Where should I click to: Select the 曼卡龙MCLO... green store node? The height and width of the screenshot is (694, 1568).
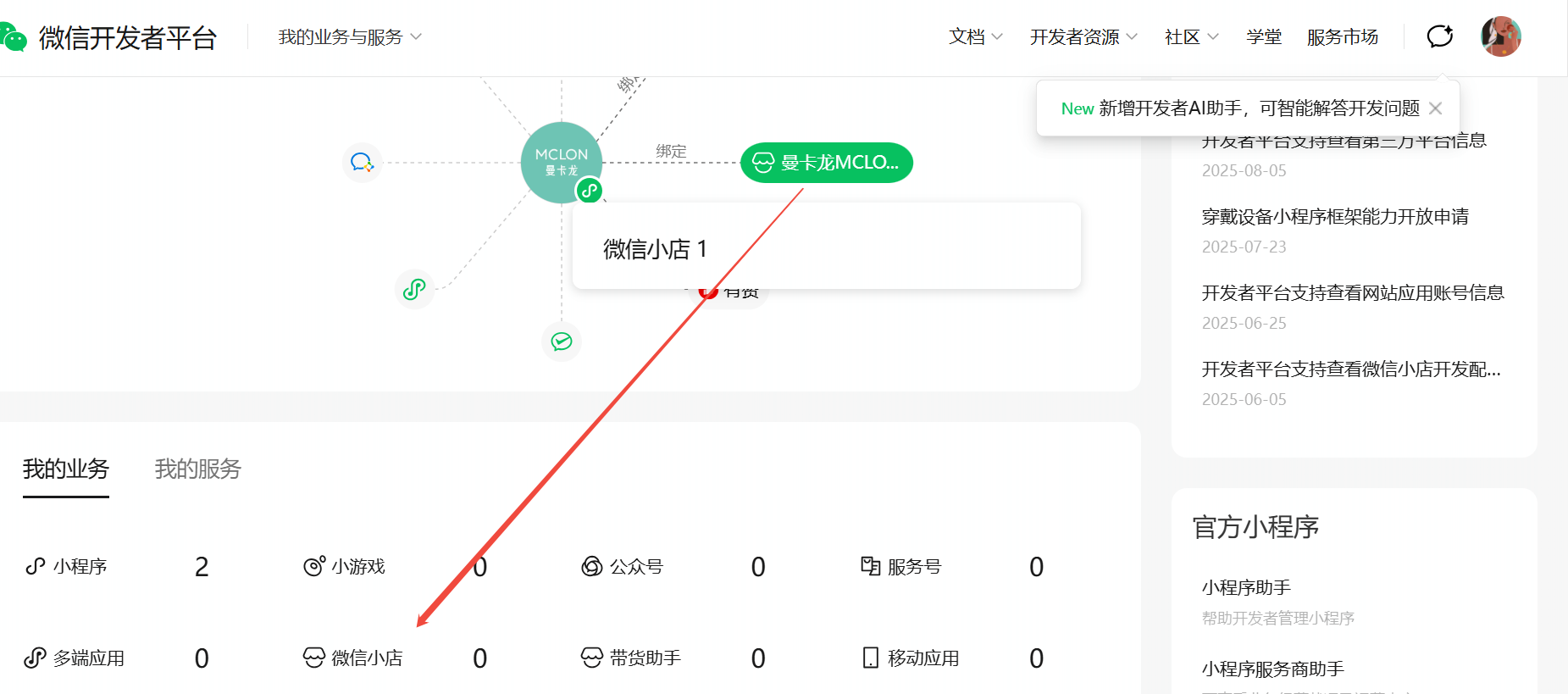pyautogui.click(x=827, y=163)
